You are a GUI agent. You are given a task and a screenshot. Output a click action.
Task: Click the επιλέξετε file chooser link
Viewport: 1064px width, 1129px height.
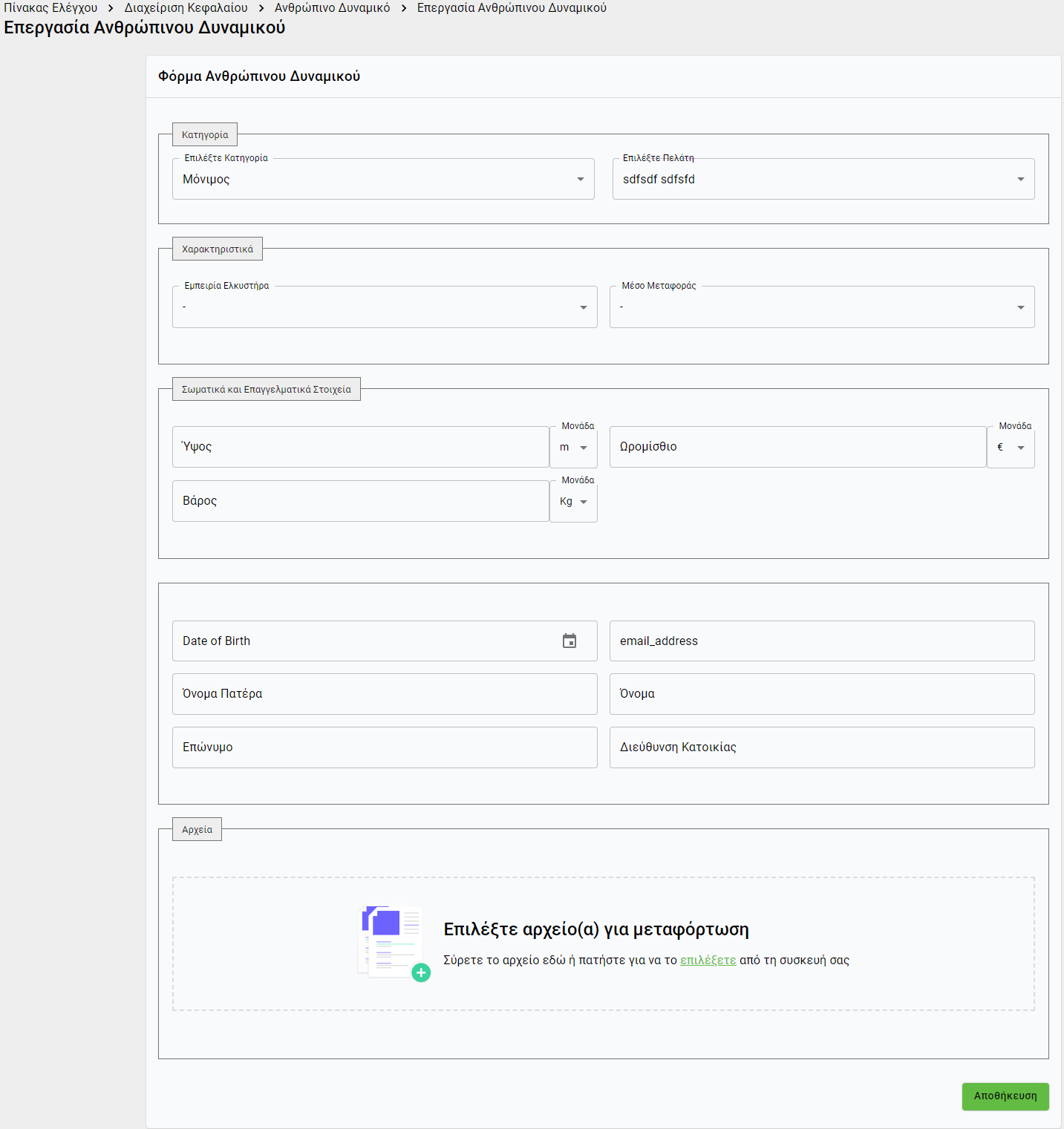click(708, 961)
